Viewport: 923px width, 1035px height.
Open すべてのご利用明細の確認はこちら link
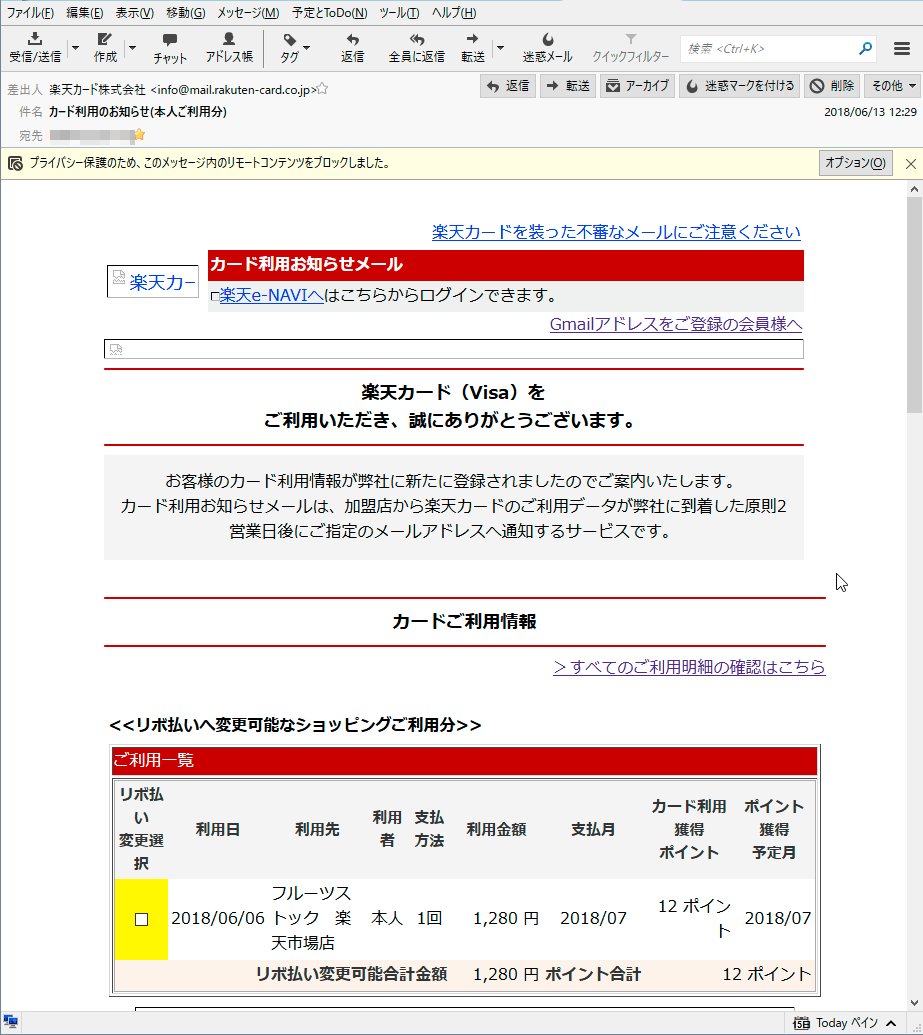[x=689, y=667]
